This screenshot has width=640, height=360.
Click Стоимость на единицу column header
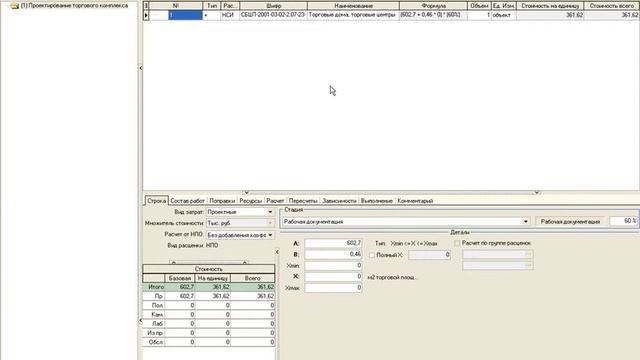[x=550, y=6]
